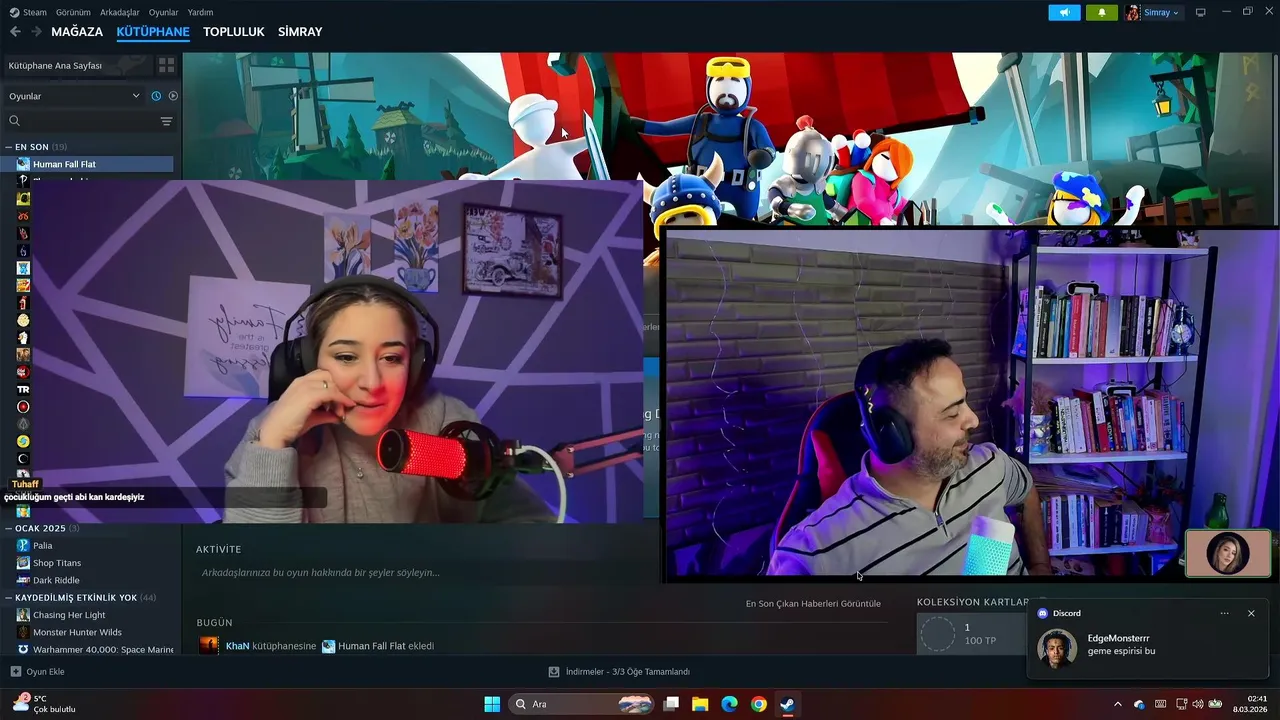Click EdgeMonsterrr's avatar in notification
Viewport: 1280px width, 720px height.
click(x=1057, y=647)
